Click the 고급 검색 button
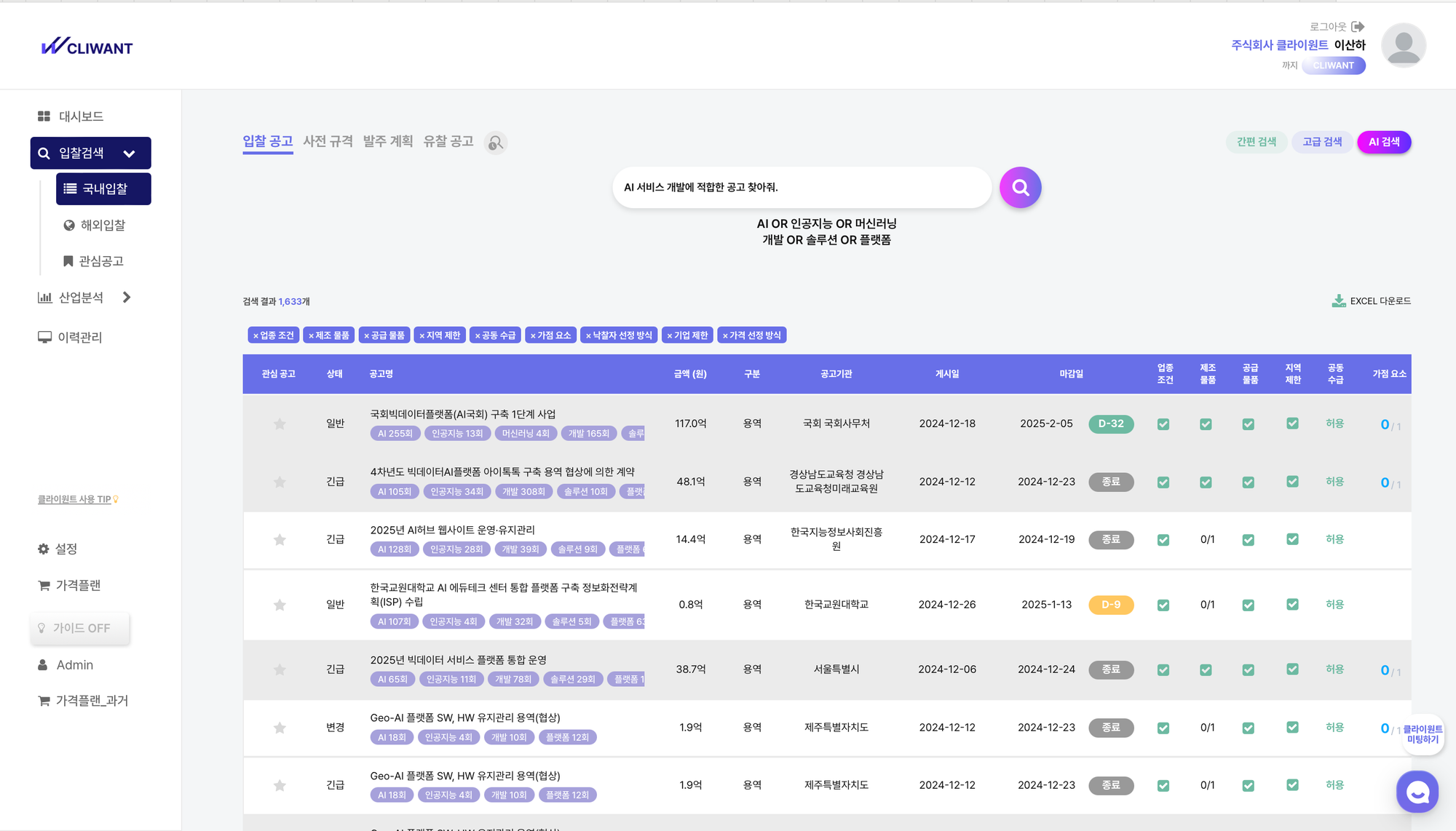Image resolution: width=1456 pixels, height=831 pixels. (1322, 142)
